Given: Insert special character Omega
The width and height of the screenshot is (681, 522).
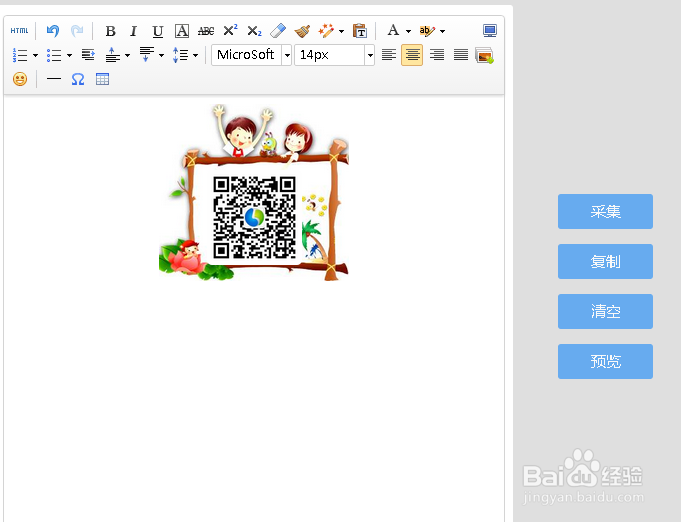Looking at the screenshot, I should [78, 79].
